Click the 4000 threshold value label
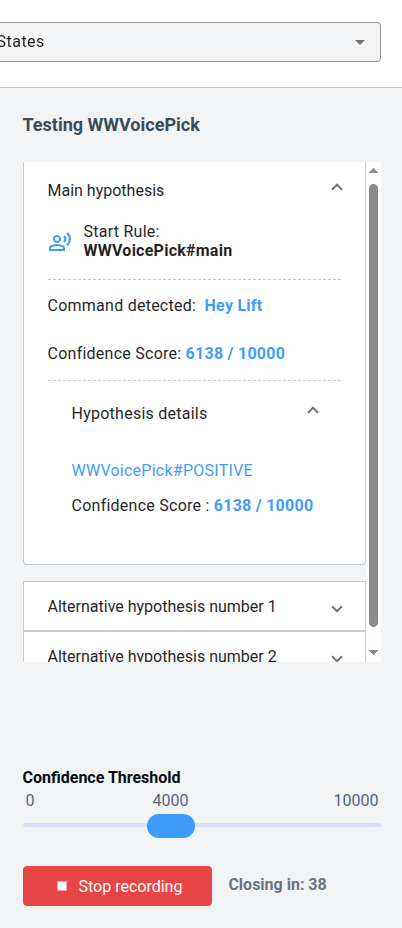 (x=171, y=801)
